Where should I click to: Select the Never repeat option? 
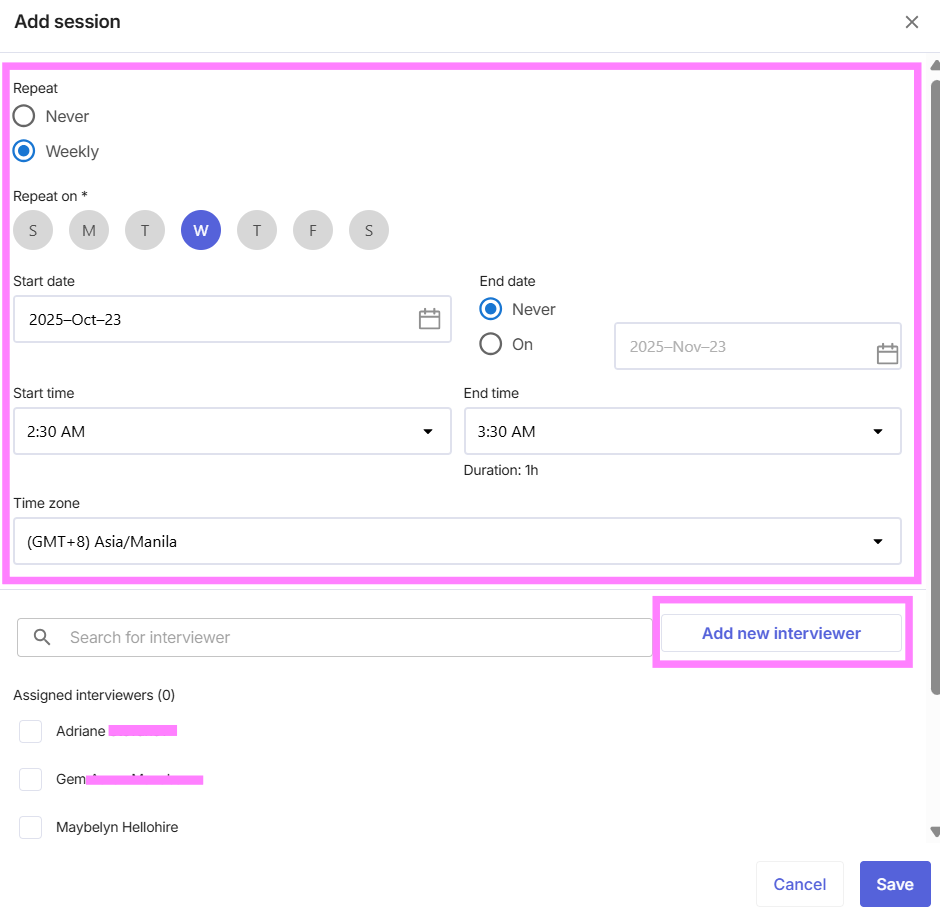[24, 116]
